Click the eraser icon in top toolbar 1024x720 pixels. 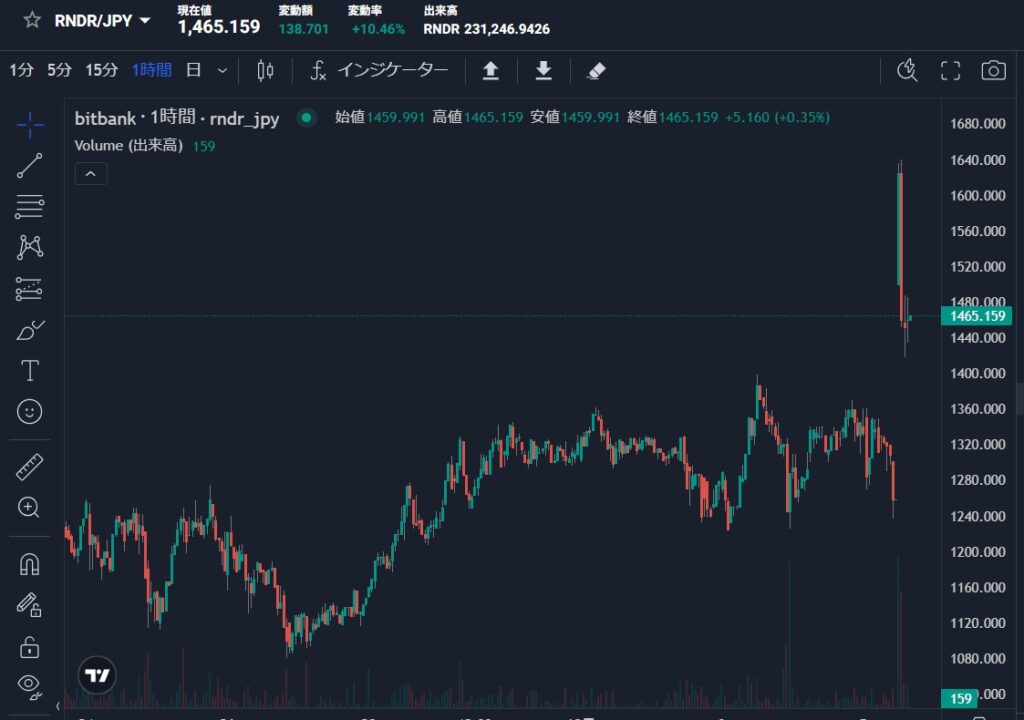coord(596,70)
